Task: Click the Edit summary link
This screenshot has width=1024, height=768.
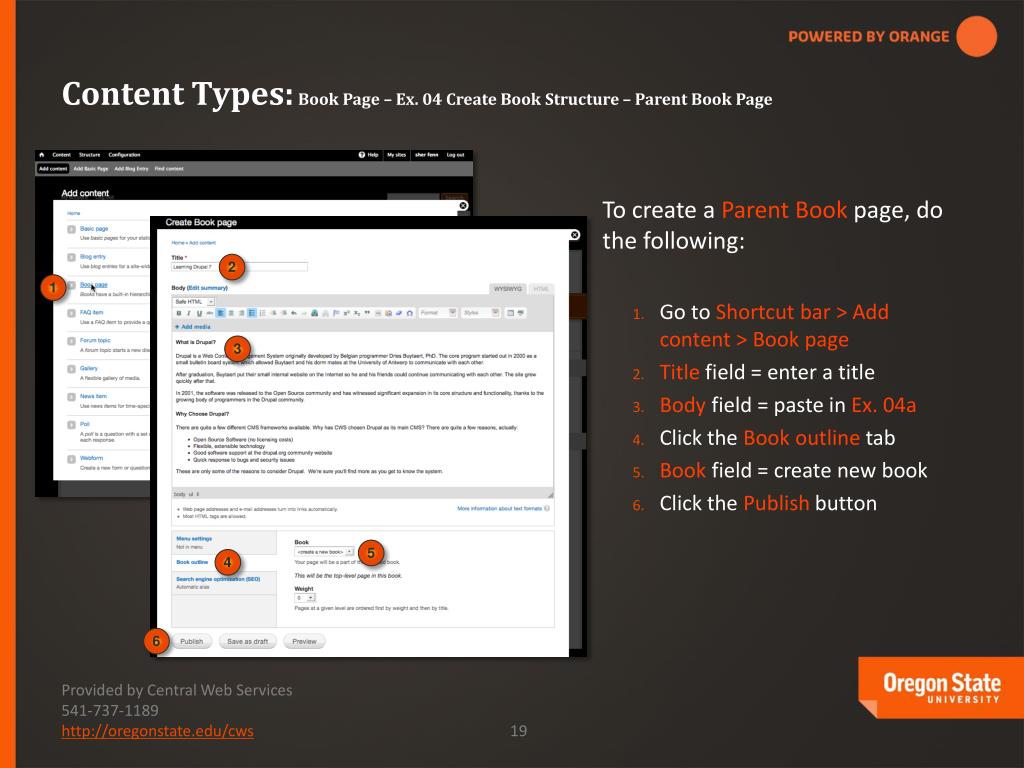Action: [207, 288]
